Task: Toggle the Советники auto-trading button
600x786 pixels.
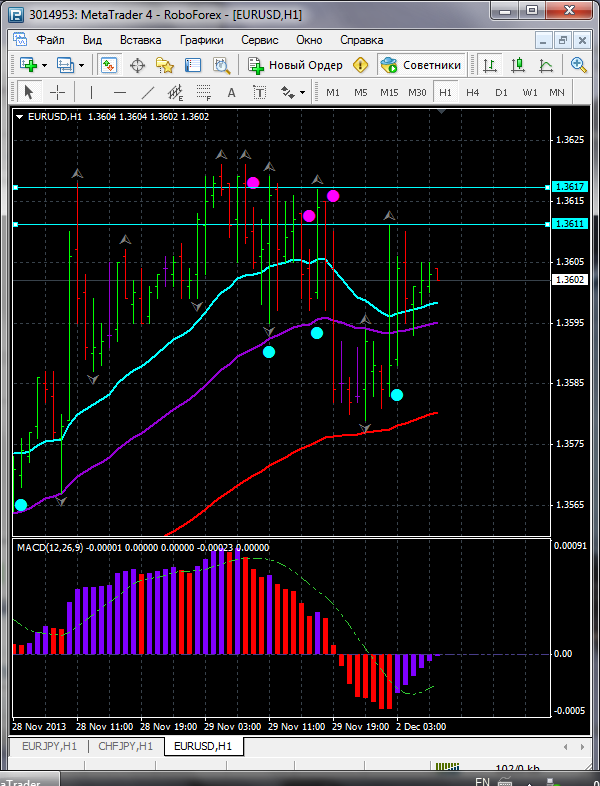Action: point(420,65)
